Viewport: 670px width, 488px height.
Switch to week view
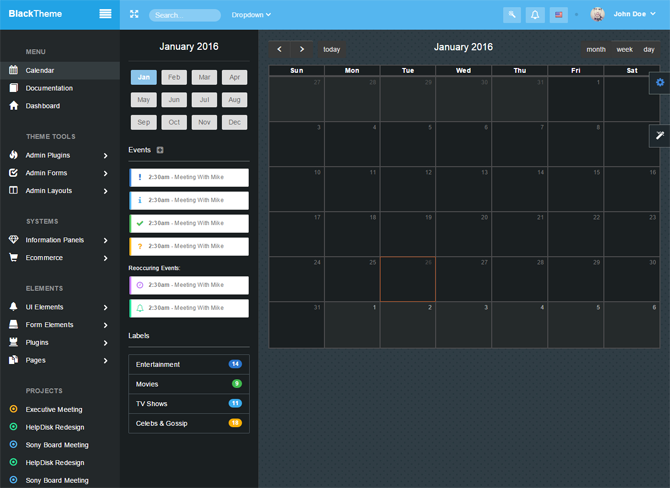pyautogui.click(x=624, y=50)
